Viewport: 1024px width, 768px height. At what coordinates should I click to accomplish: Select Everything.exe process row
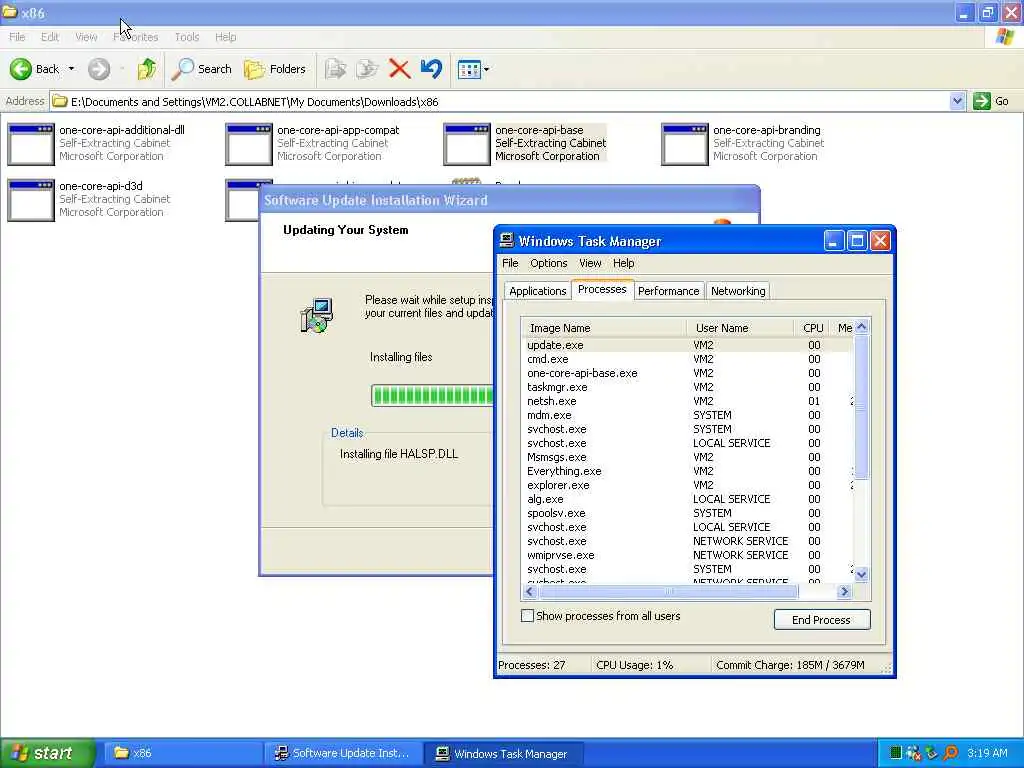pyautogui.click(x=687, y=471)
